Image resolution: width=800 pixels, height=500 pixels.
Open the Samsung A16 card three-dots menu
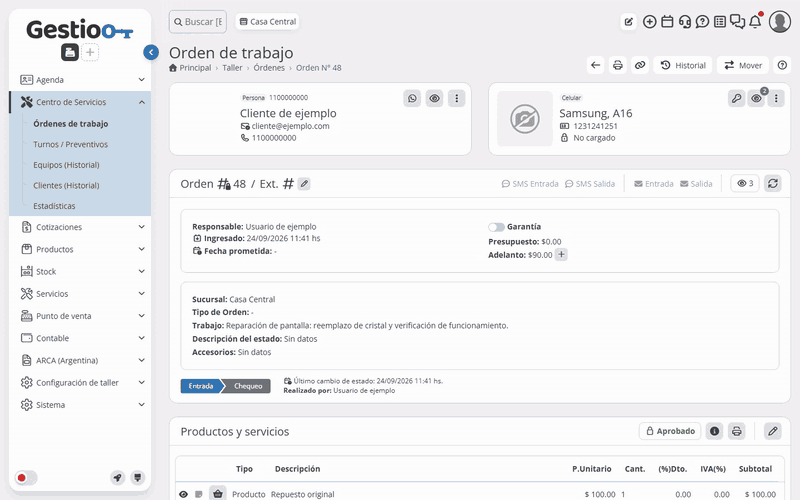pyautogui.click(x=776, y=98)
